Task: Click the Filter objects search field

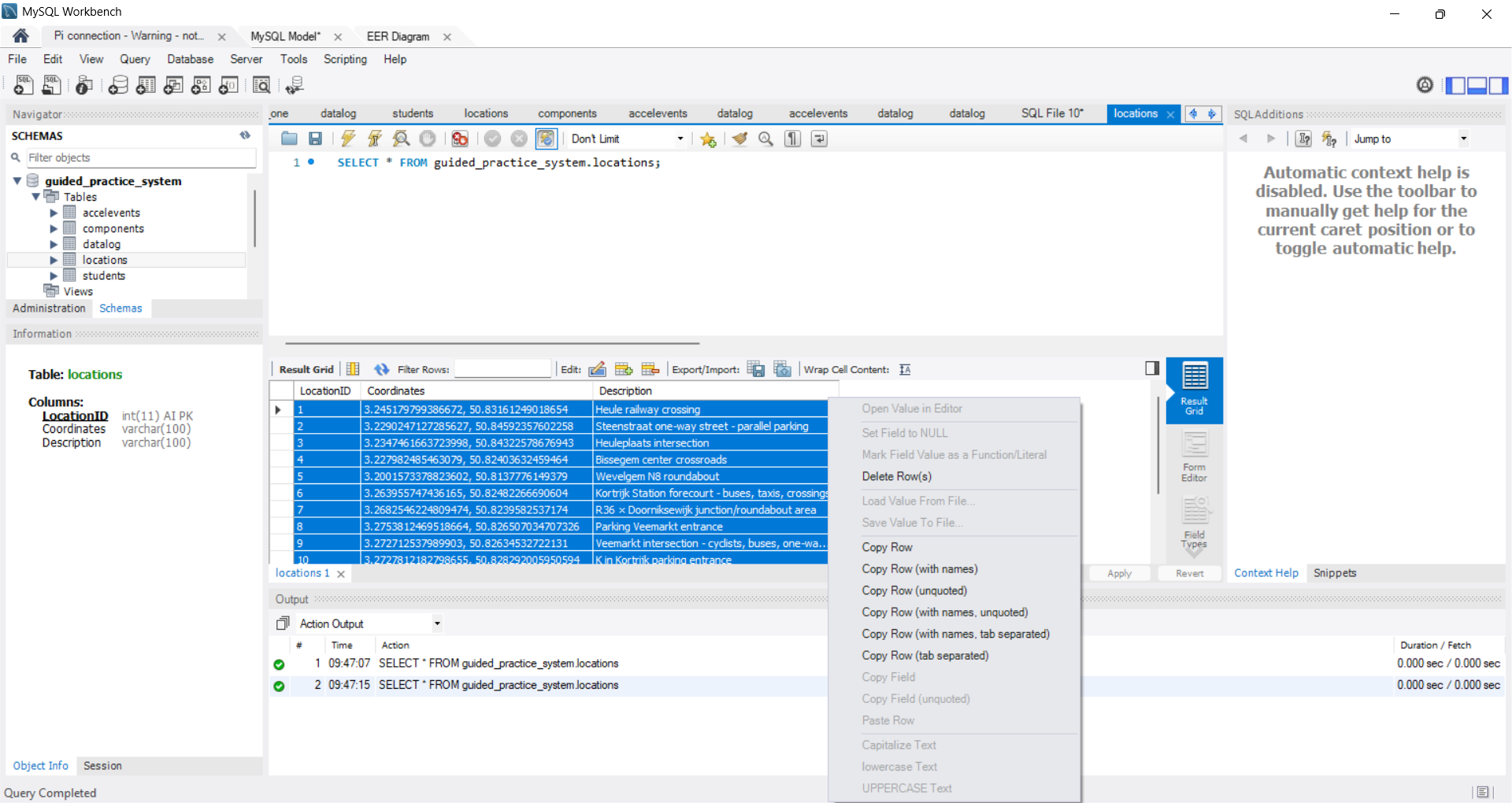Action: 141,157
